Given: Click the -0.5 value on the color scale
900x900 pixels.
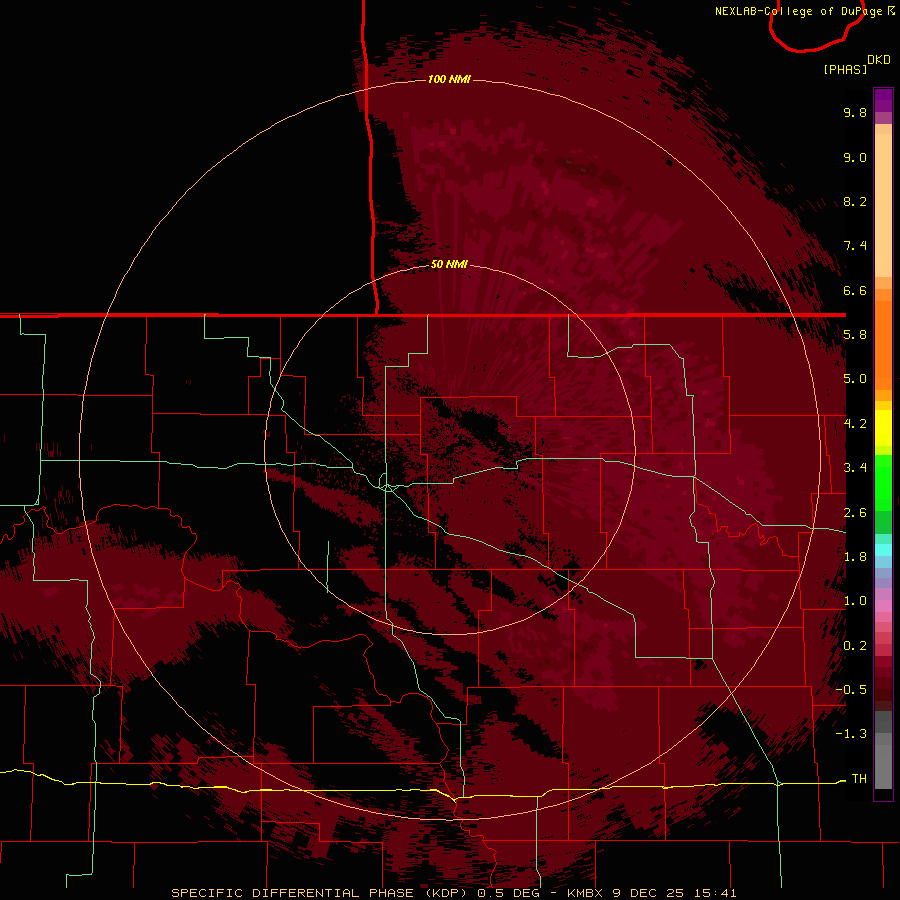Looking at the screenshot, I should click(851, 690).
